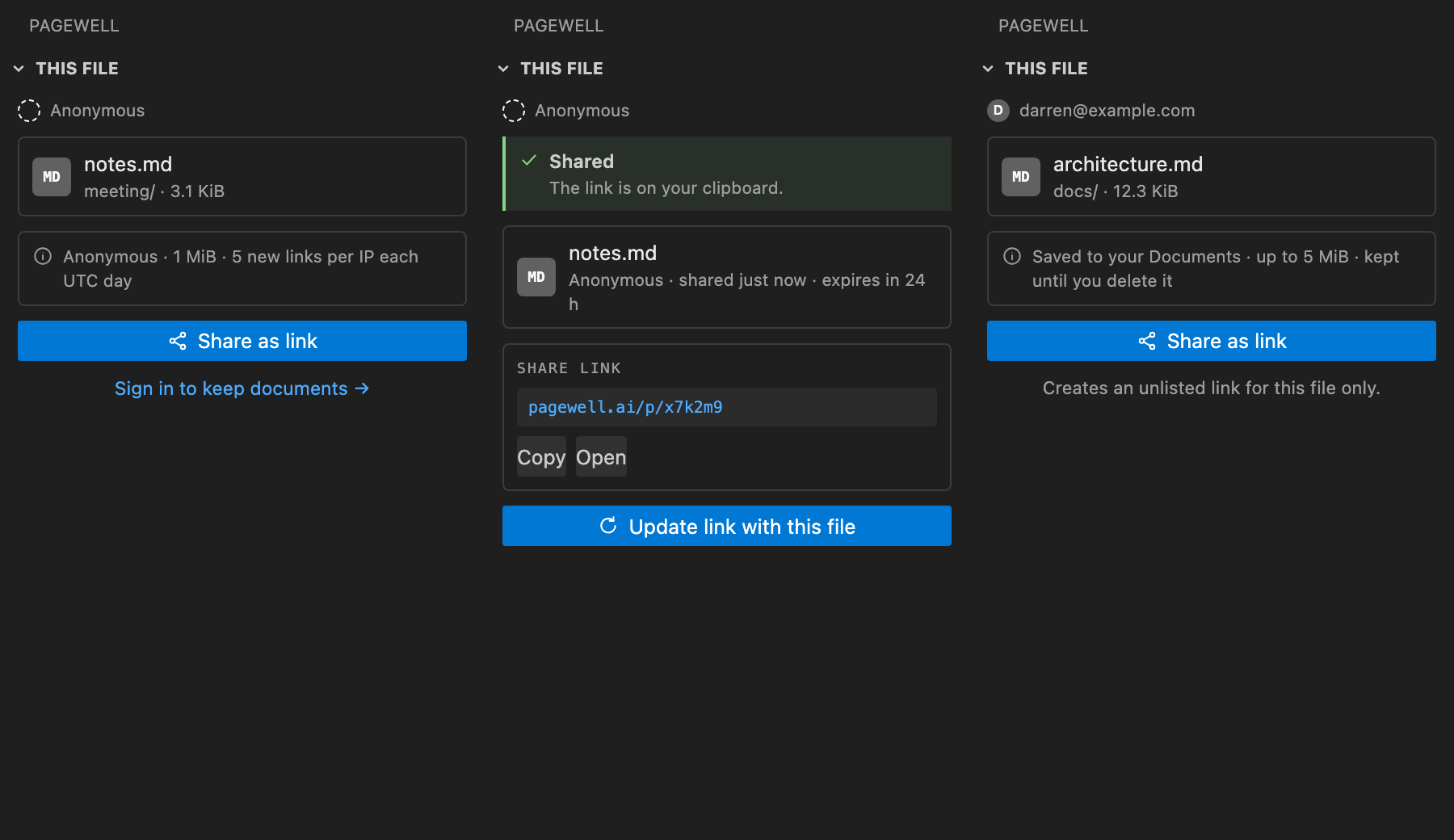Image resolution: width=1454 pixels, height=840 pixels.
Task: Click the Anonymous label above the meeting/ notes.md card
Action: 98,111
